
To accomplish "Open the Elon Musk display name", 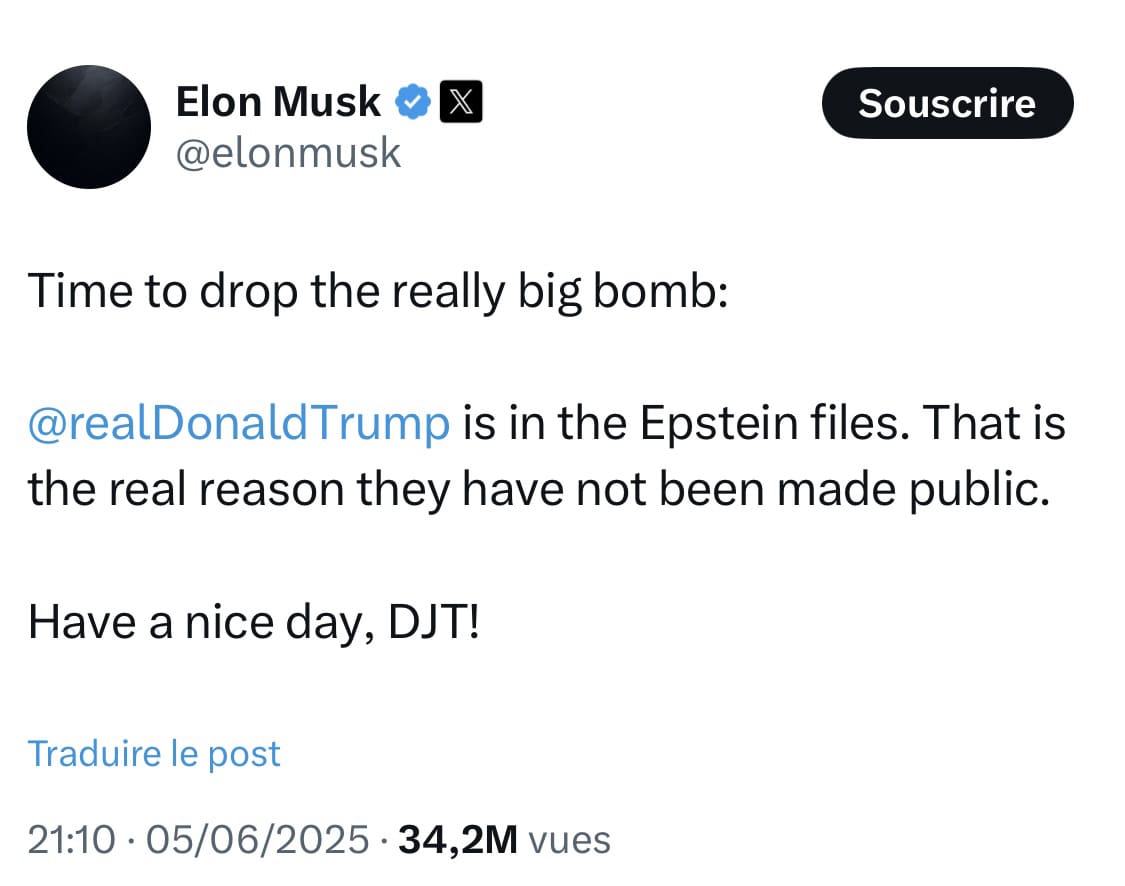I will 278,102.
